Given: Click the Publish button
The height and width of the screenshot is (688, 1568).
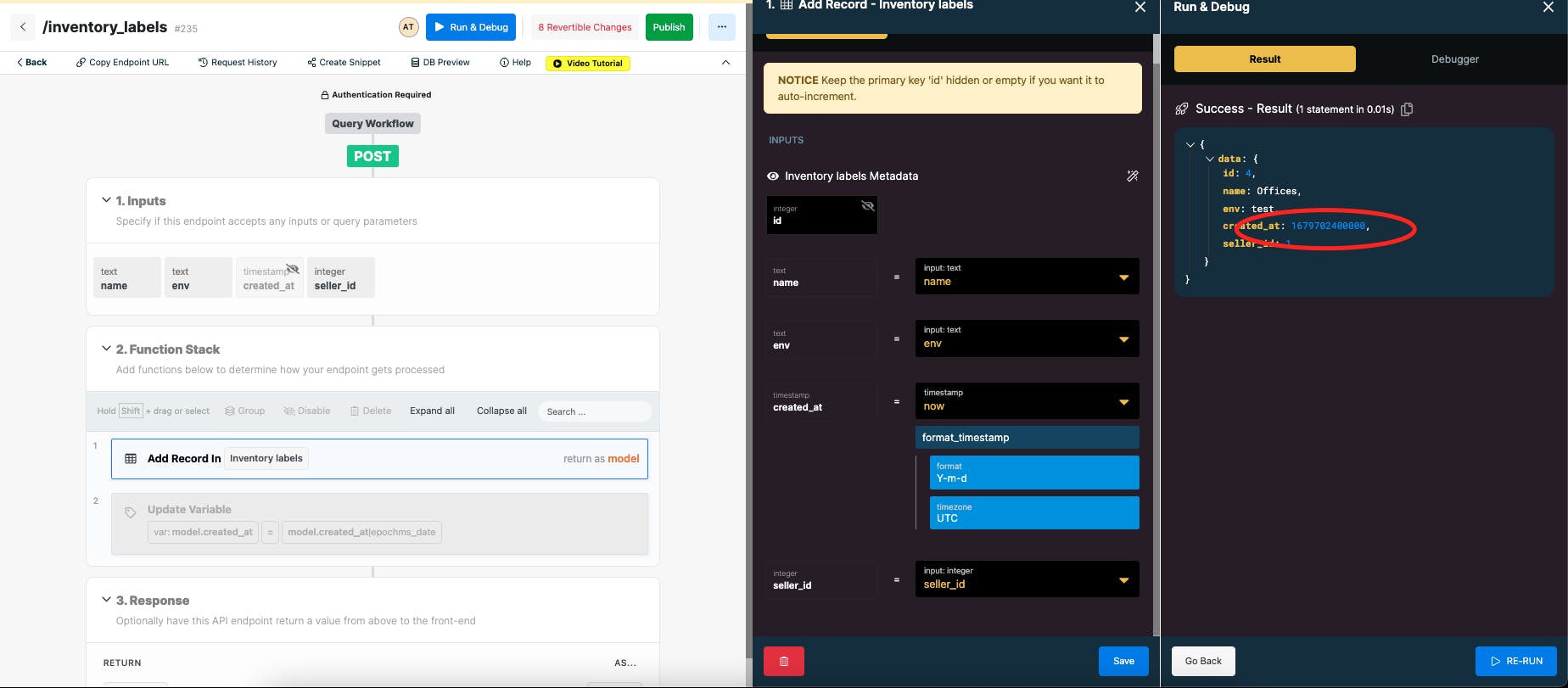Looking at the screenshot, I should 669,27.
